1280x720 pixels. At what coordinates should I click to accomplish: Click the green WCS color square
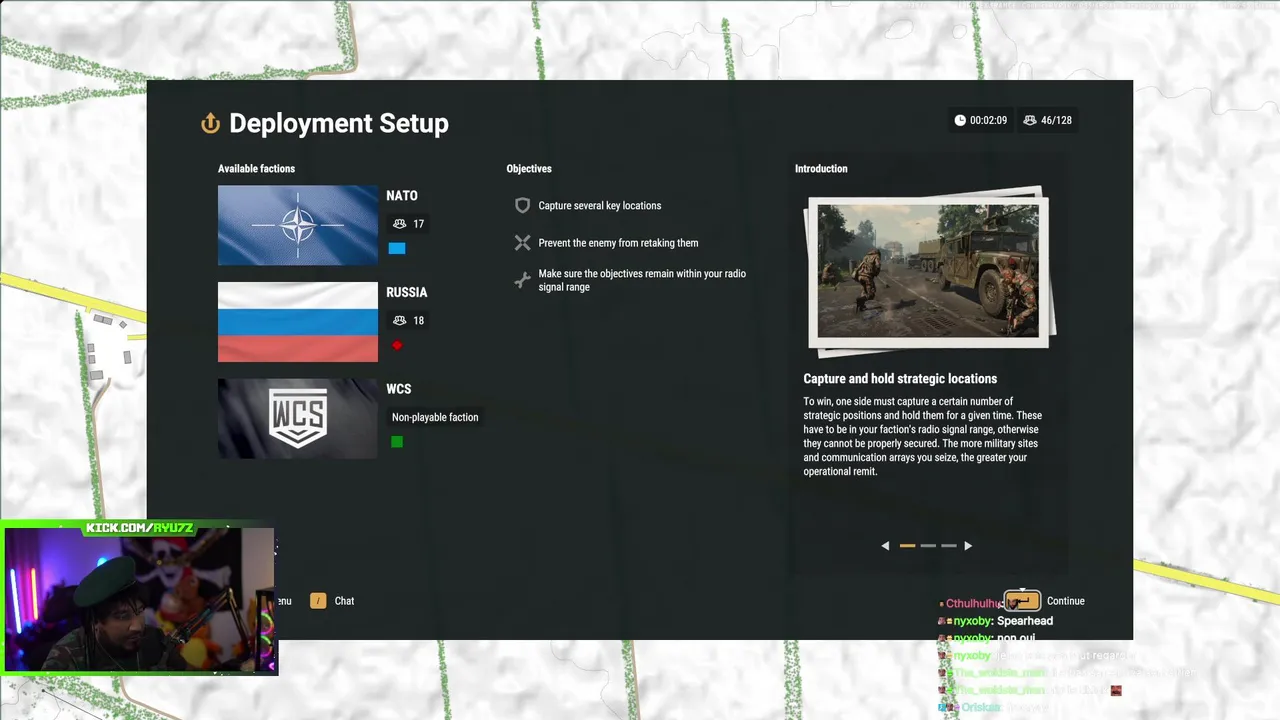397,442
